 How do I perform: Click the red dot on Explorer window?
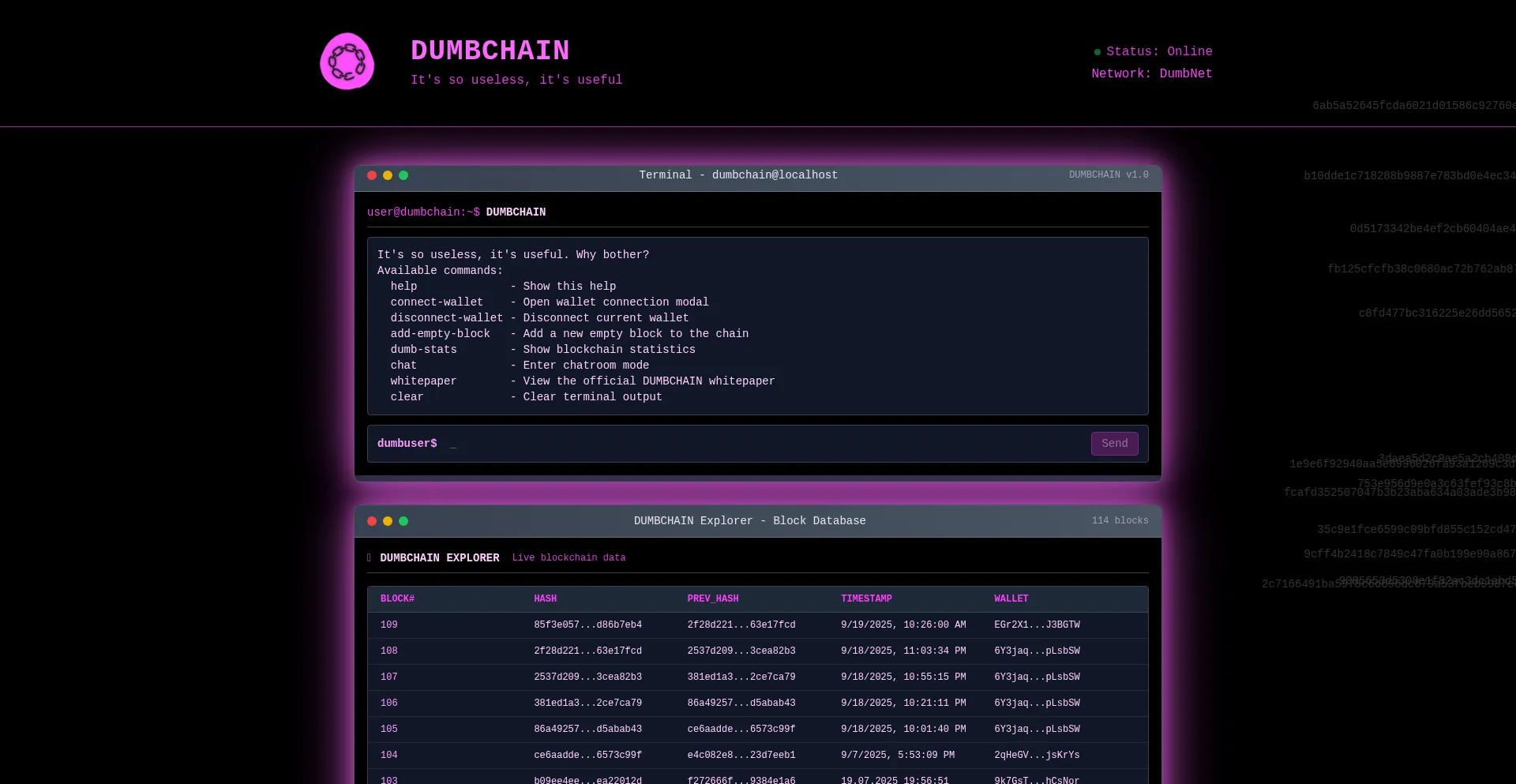point(372,521)
